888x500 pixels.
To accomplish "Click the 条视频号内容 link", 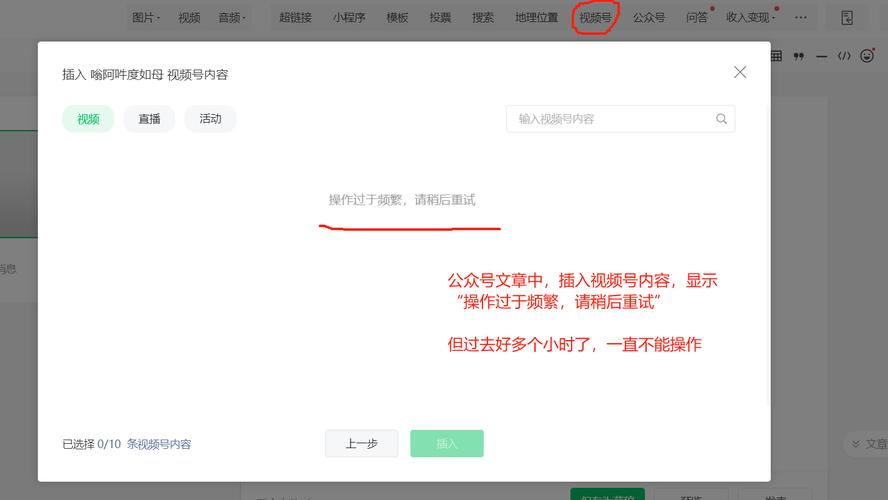I will [x=159, y=444].
